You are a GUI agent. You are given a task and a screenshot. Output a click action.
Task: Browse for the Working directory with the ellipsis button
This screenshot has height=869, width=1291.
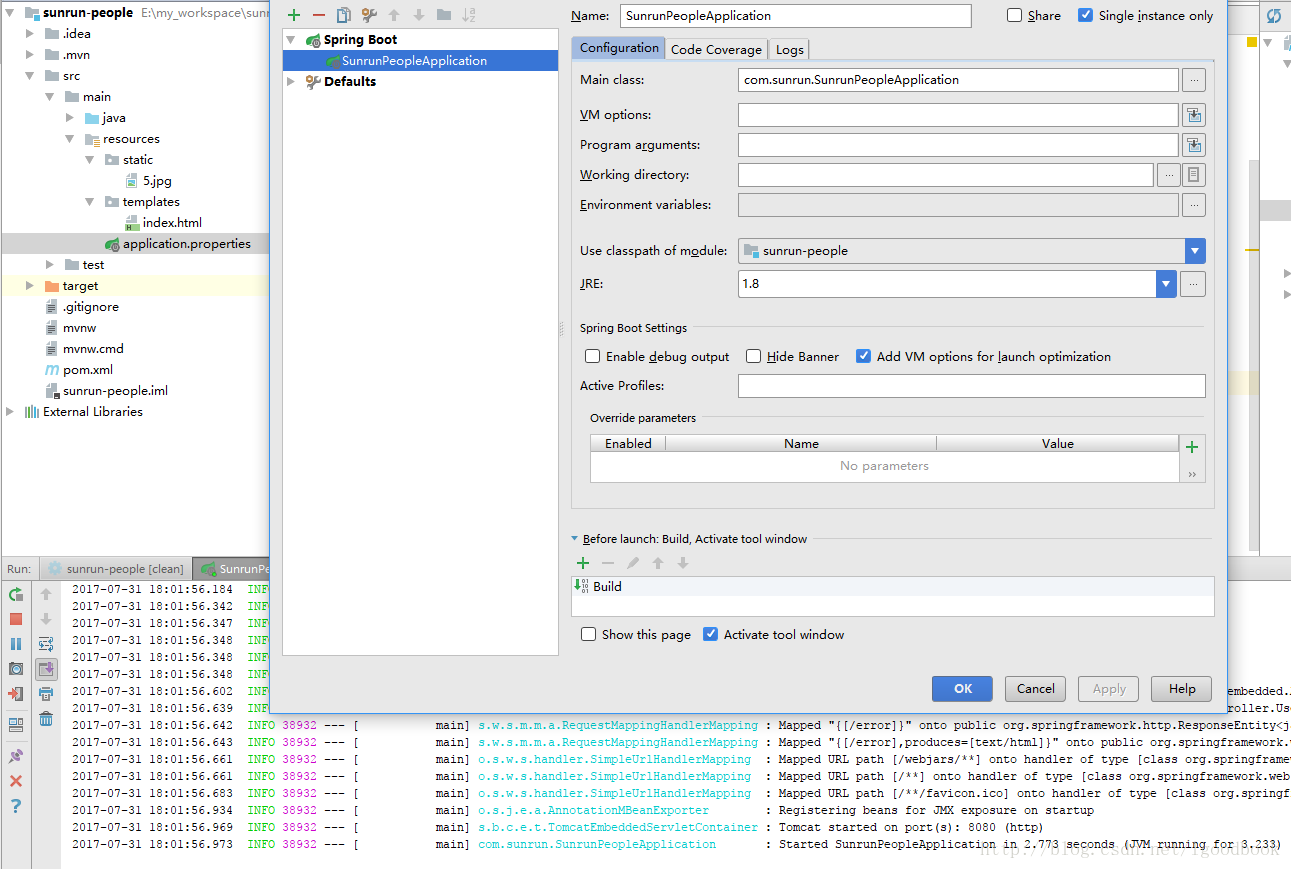pyautogui.click(x=1168, y=175)
